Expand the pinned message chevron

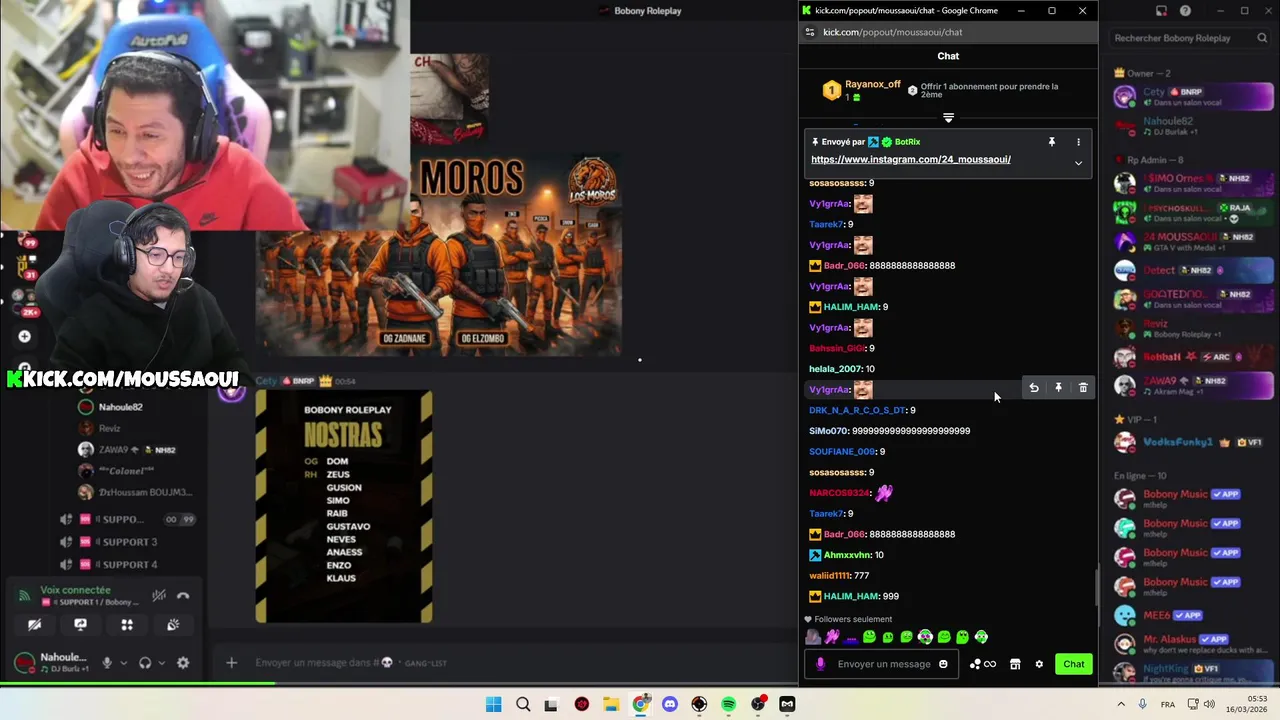tap(1078, 163)
